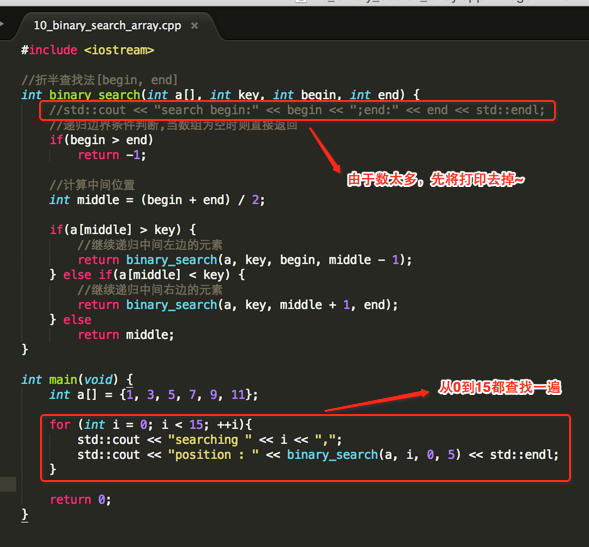Close the 10_binary_search_array.cpp tab
The image size is (589, 547).
pos(194,26)
